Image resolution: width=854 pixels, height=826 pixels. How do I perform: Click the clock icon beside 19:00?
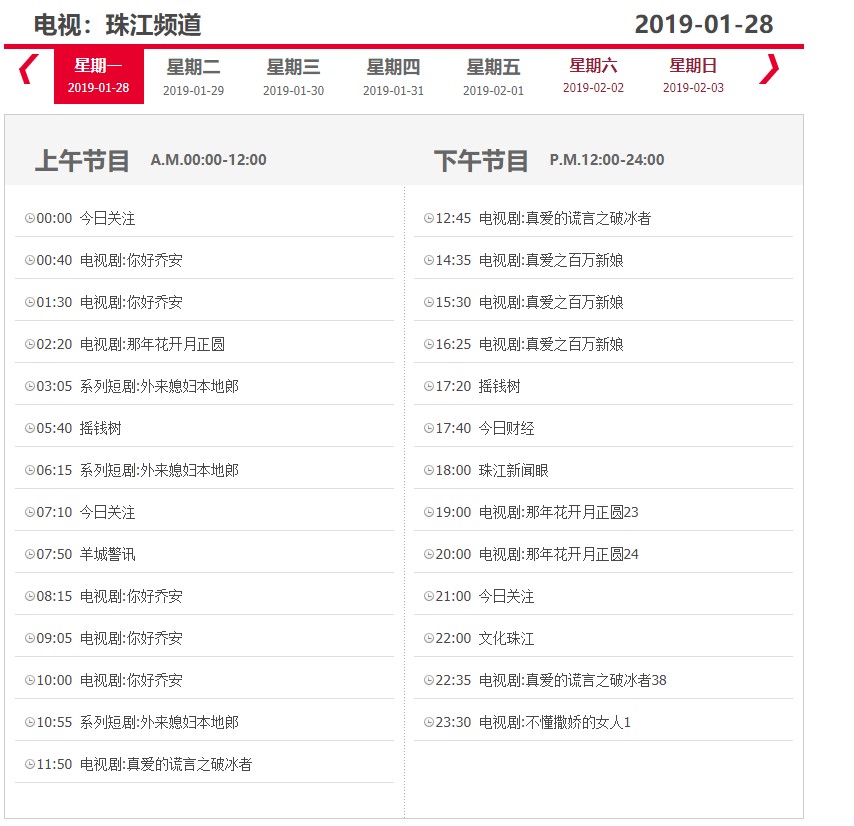click(x=429, y=512)
